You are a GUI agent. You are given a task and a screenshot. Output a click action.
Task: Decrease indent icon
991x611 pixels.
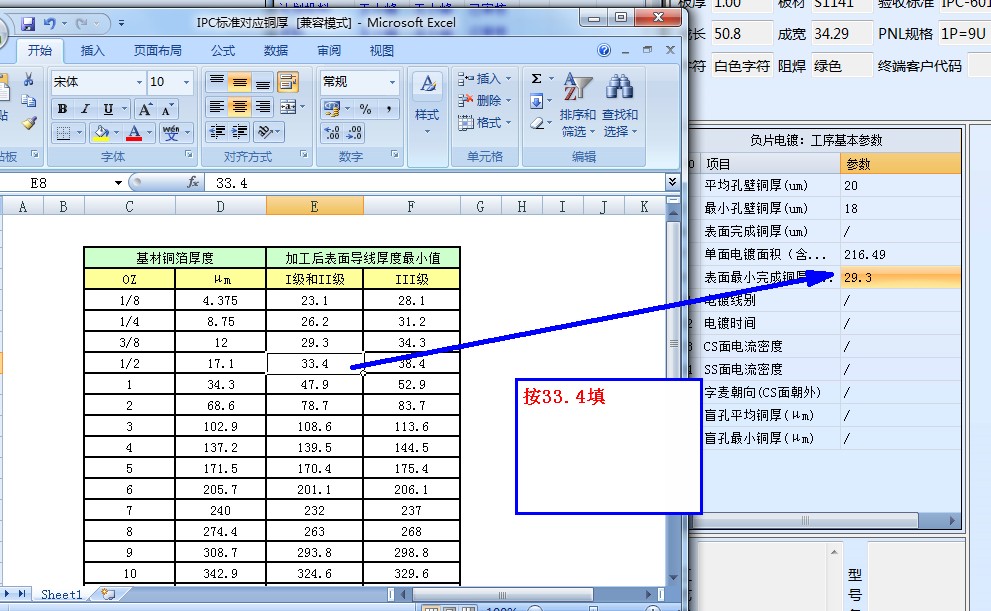coord(217,131)
